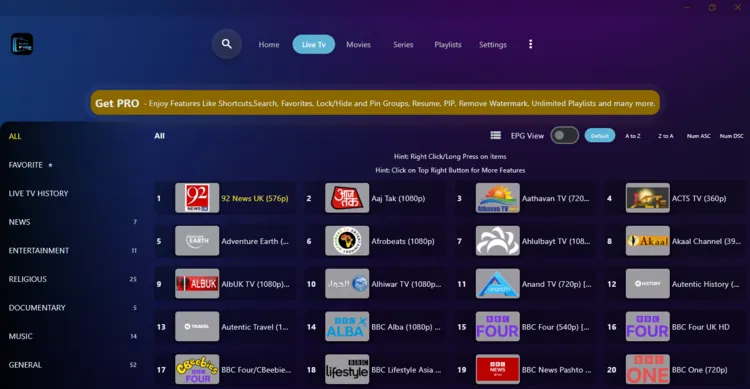Open Aathavan TV channel logo
This screenshot has height=389, width=750.
point(497,198)
